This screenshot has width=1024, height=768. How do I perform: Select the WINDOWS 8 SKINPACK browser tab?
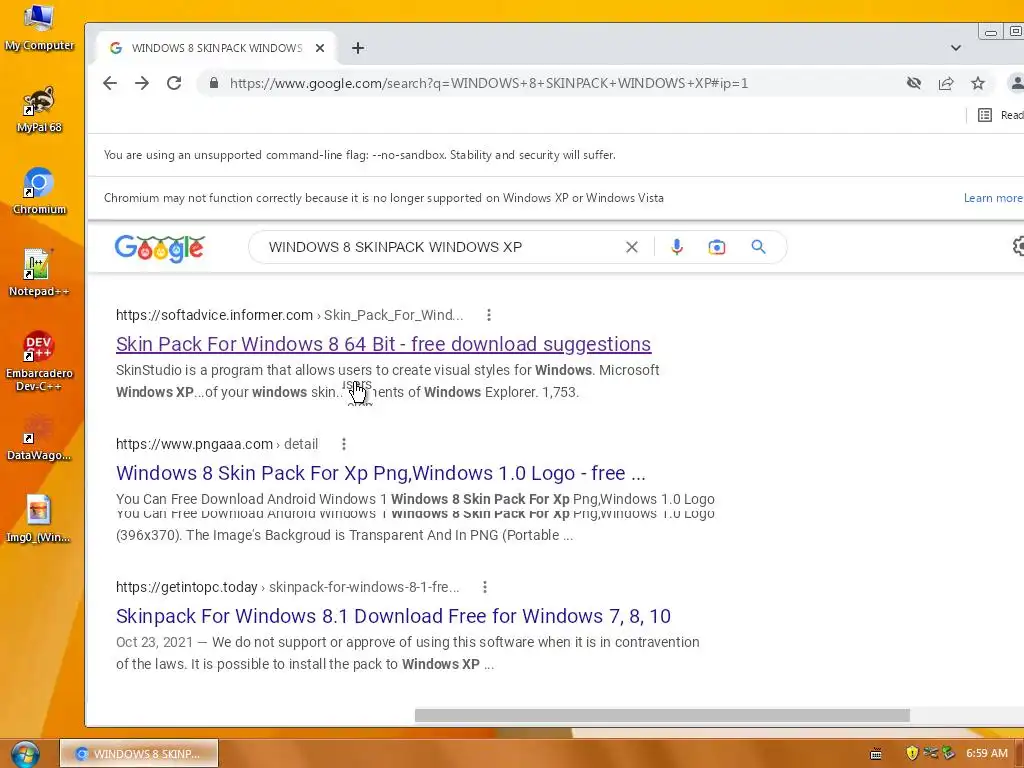(x=217, y=48)
